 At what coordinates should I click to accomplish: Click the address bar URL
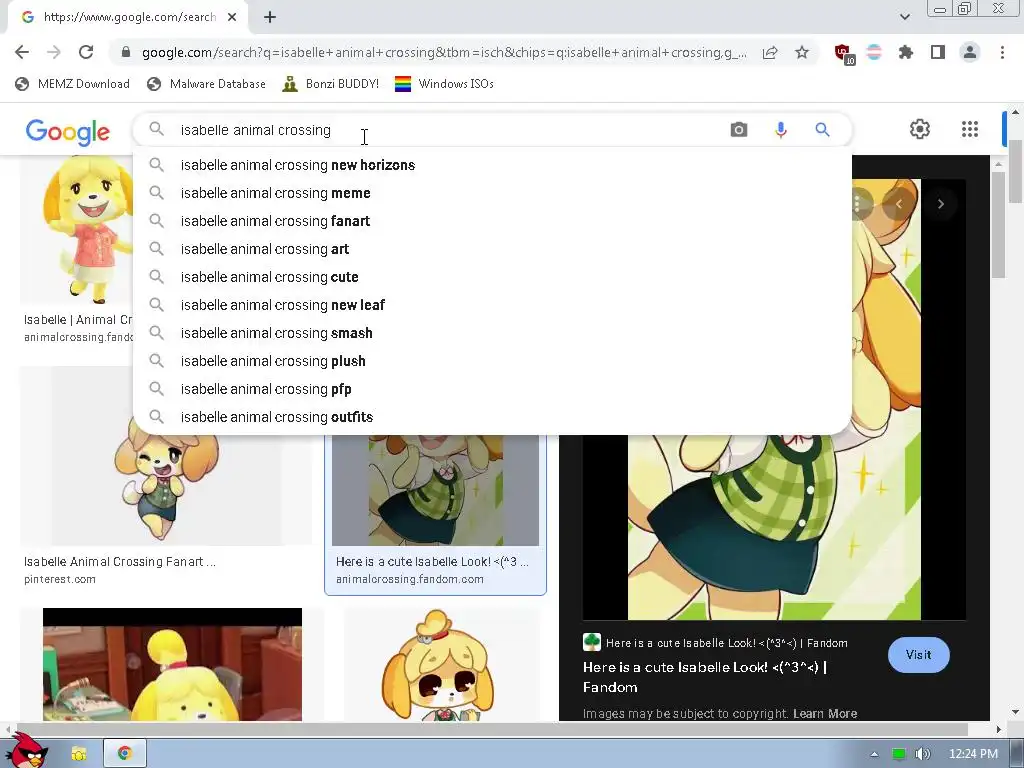pos(444,52)
